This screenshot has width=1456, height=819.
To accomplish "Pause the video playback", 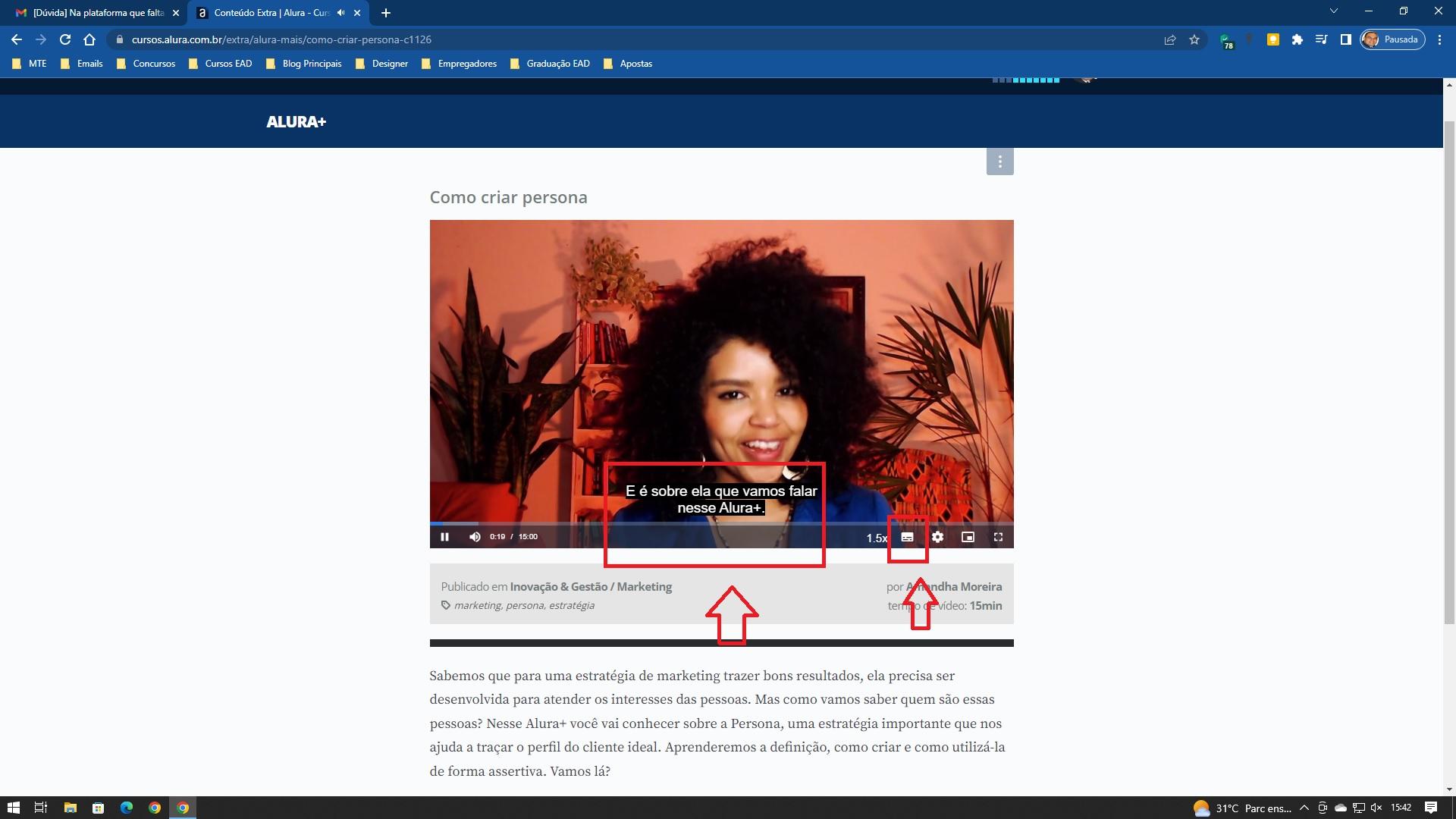I will pos(444,537).
